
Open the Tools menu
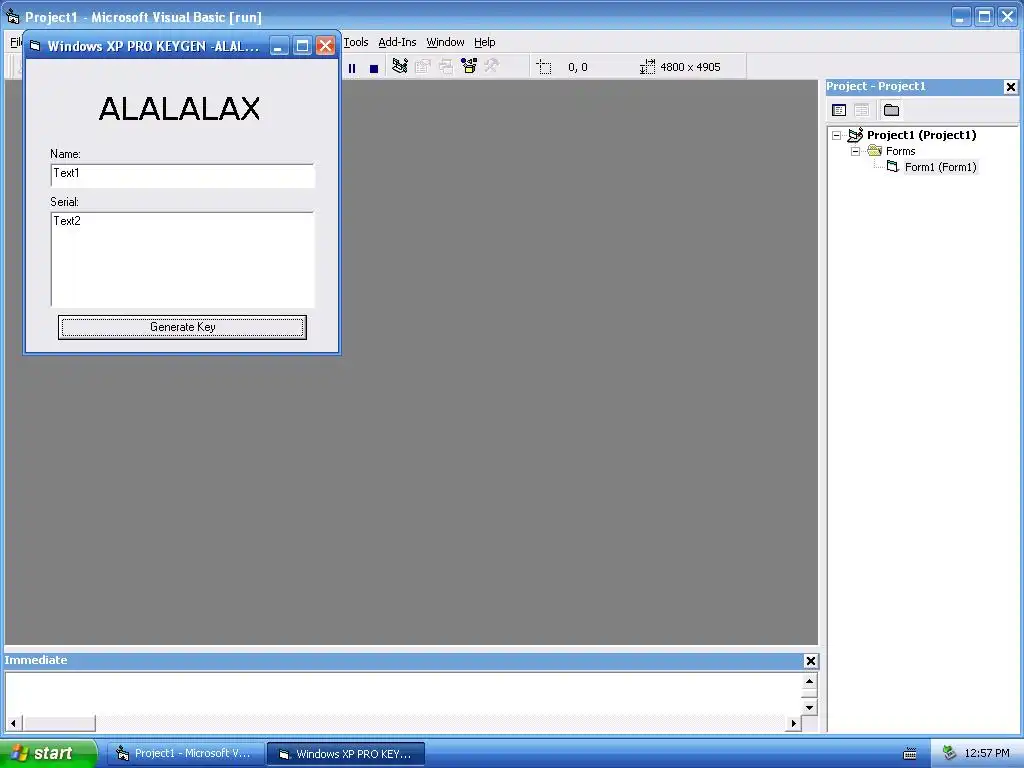click(356, 42)
